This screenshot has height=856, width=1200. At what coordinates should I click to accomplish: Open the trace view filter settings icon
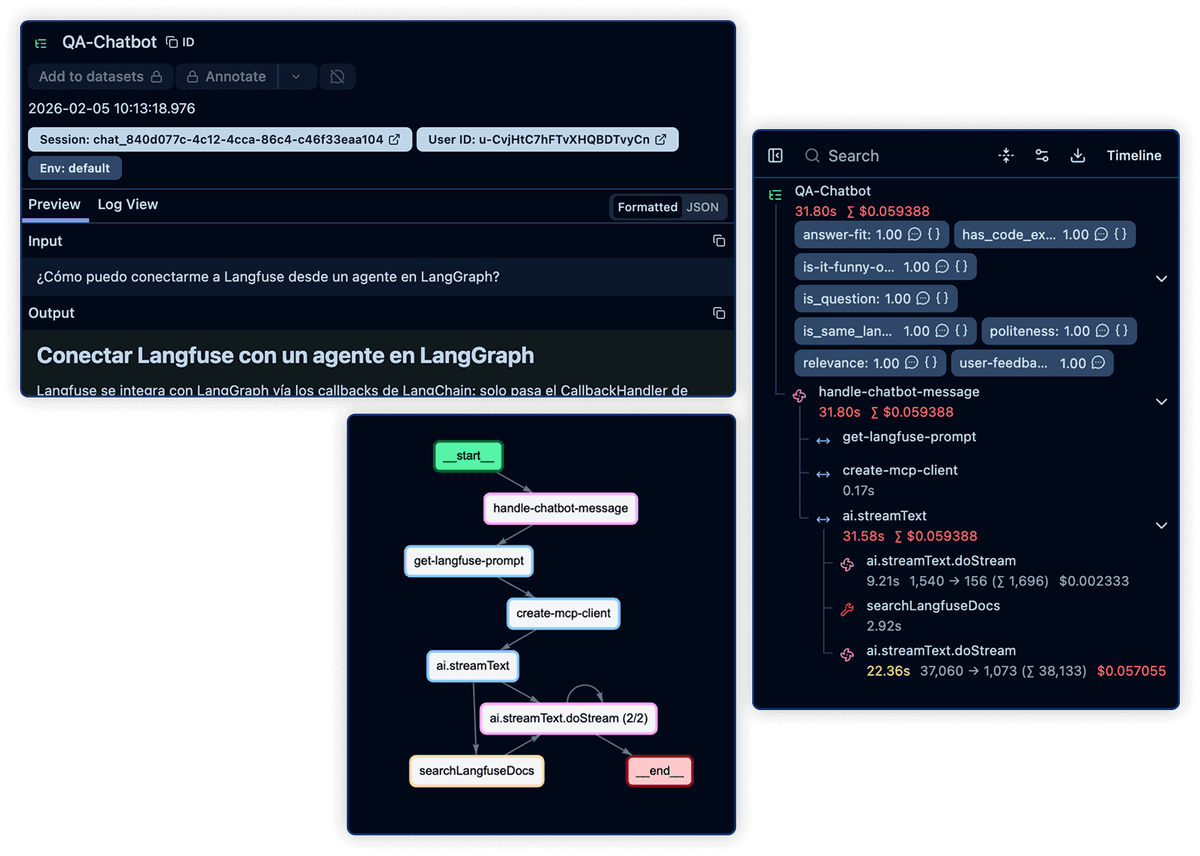(x=1042, y=156)
